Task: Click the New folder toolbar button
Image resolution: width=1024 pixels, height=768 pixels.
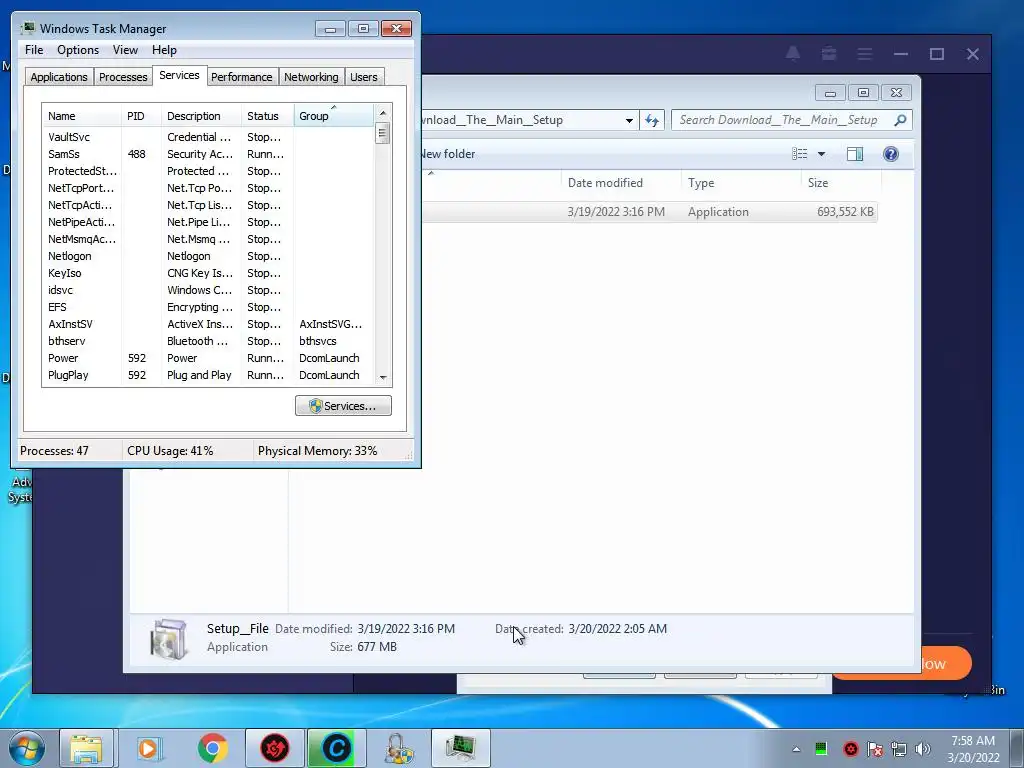Action: 448,154
